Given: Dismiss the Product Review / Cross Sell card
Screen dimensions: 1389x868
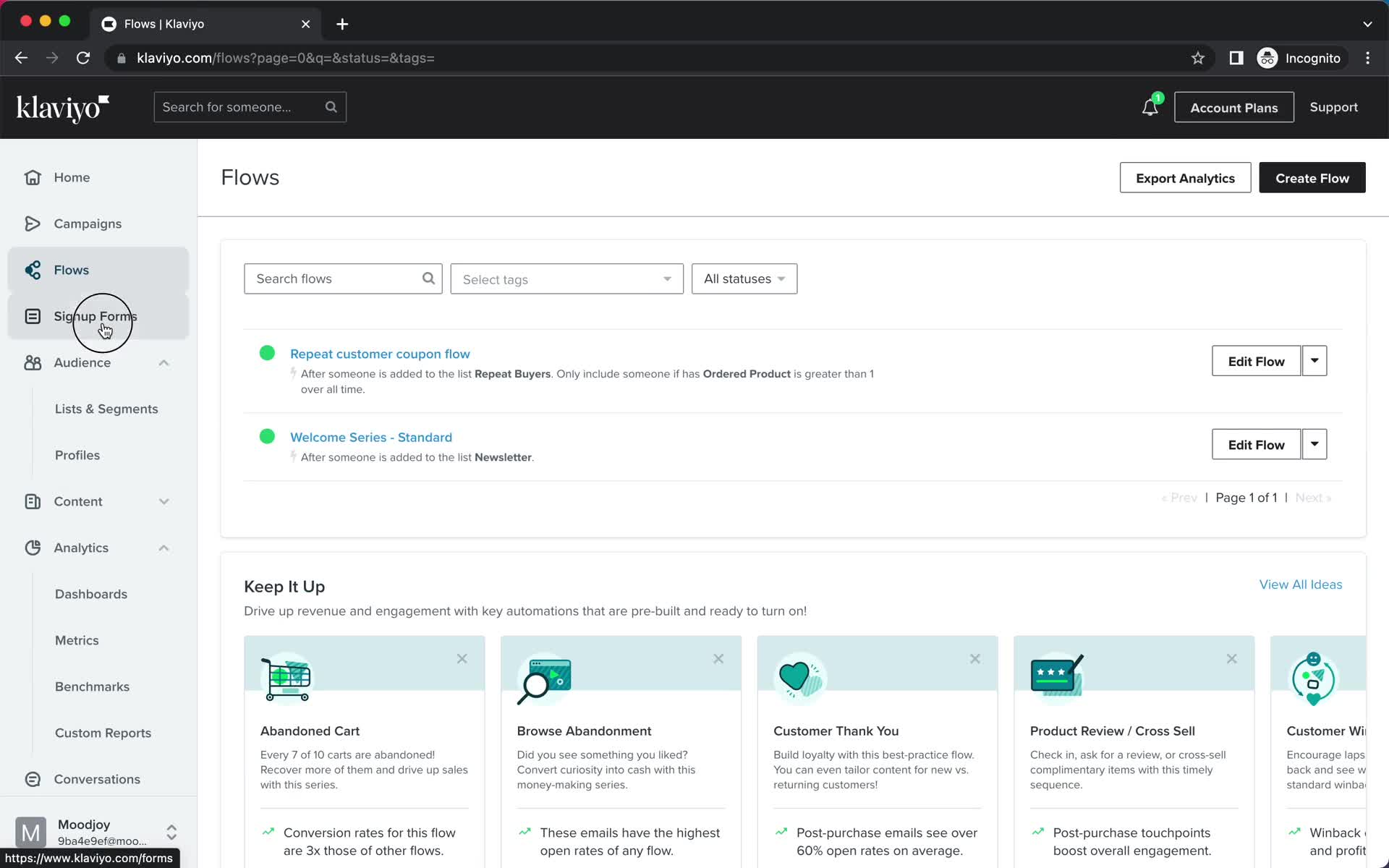Looking at the screenshot, I should (x=1232, y=659).
